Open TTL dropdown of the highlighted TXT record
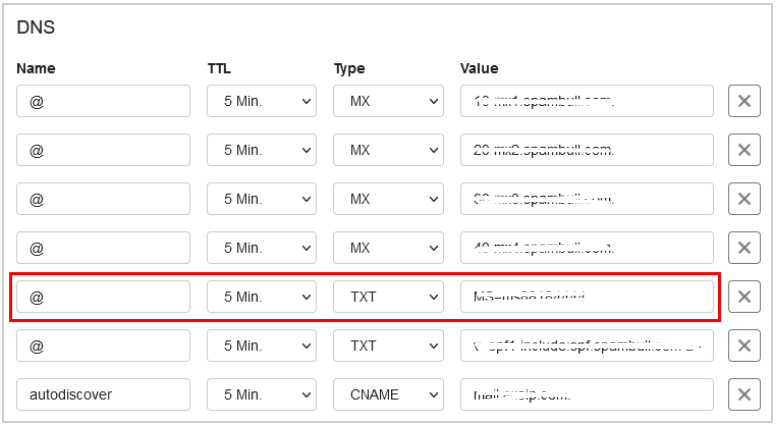This screenshot has width=777, height=431. click(x=261, y=297)
